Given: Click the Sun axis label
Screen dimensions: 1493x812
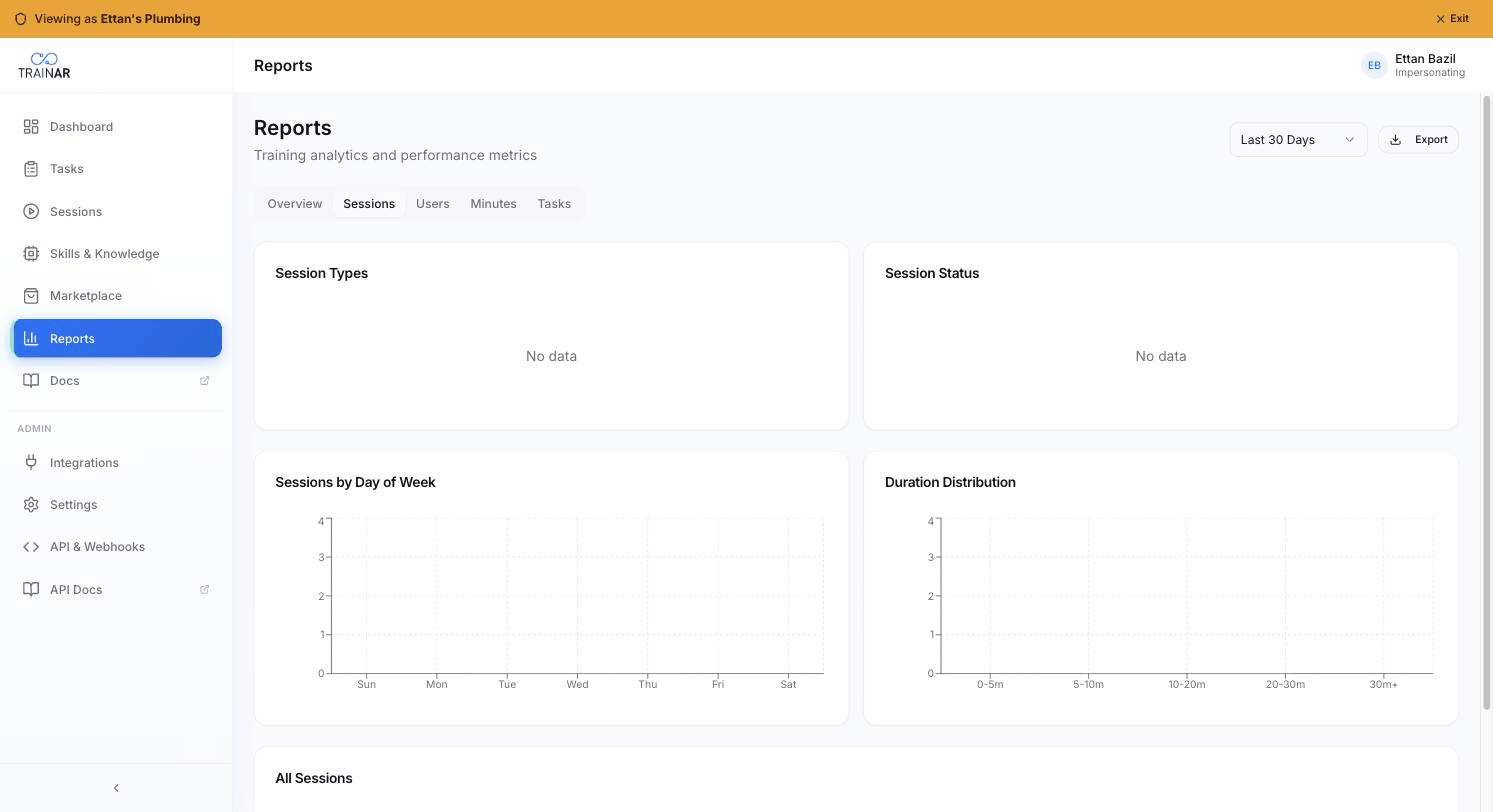Looking at the screenshot, I should pyautogui.click(x=366, y=685).
